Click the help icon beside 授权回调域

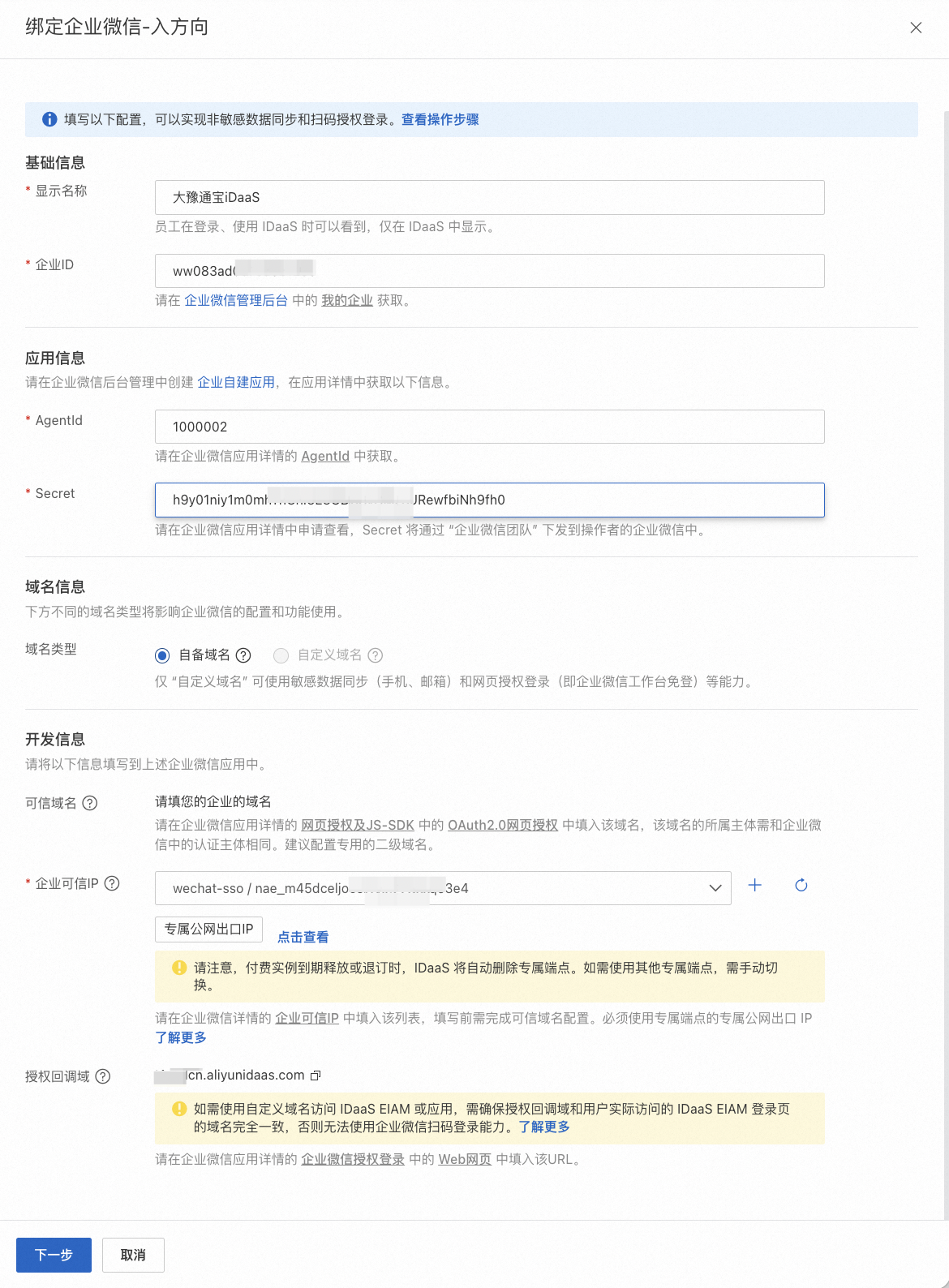point(103,1076)
